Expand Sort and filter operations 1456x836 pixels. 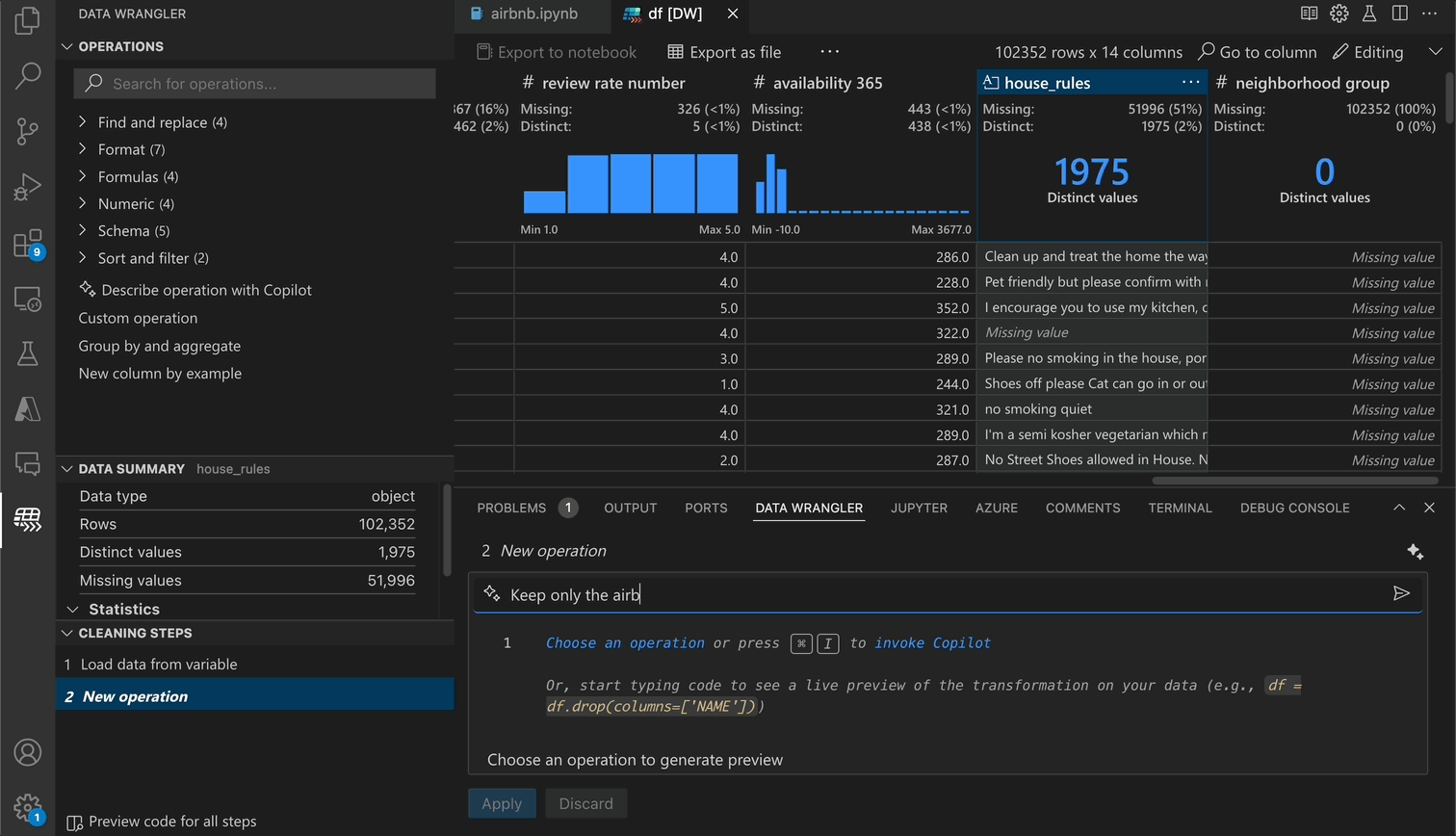pyautogui.click(x=143, y=258)
